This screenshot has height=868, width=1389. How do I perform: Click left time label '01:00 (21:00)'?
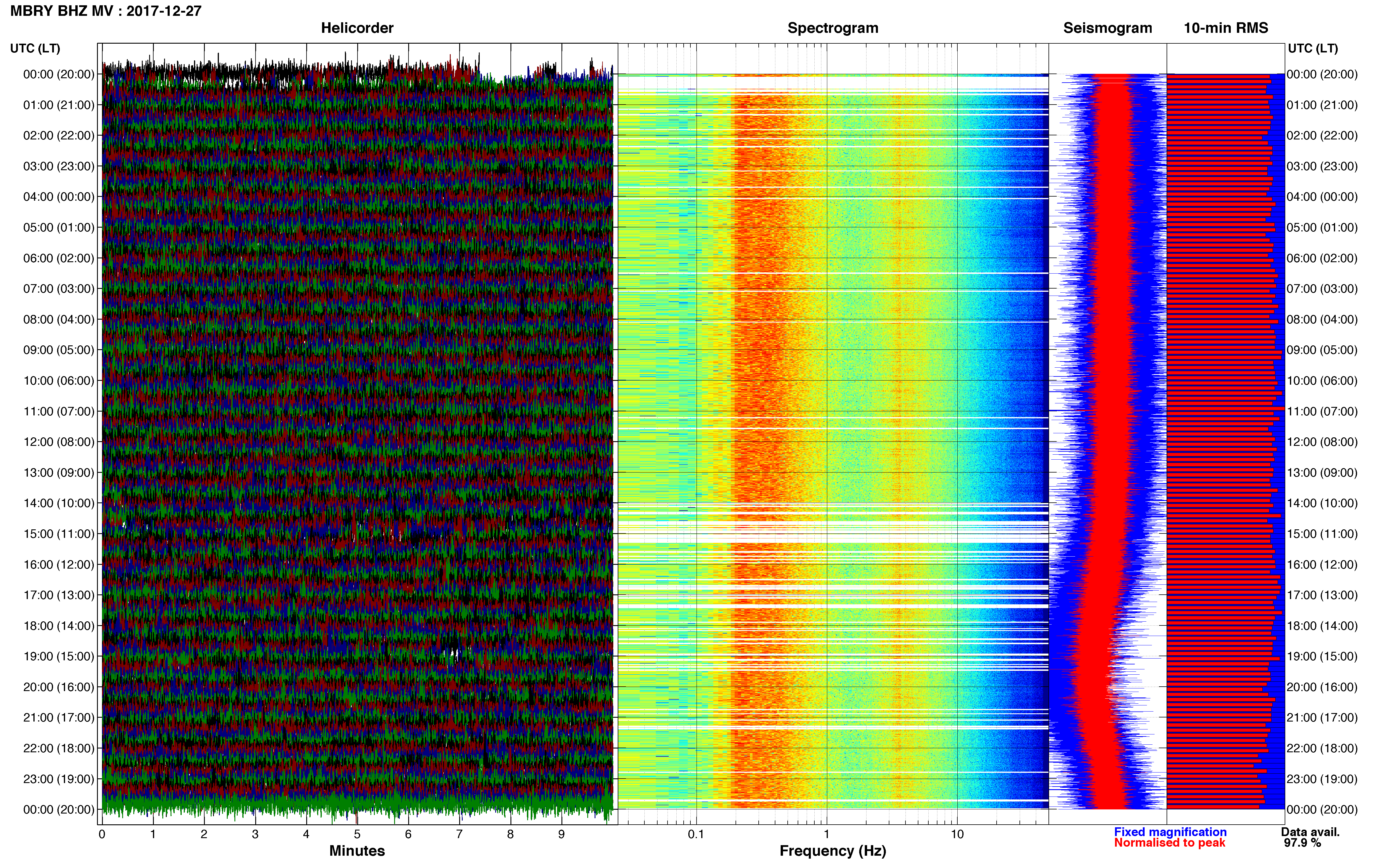(x=59, y=105)
